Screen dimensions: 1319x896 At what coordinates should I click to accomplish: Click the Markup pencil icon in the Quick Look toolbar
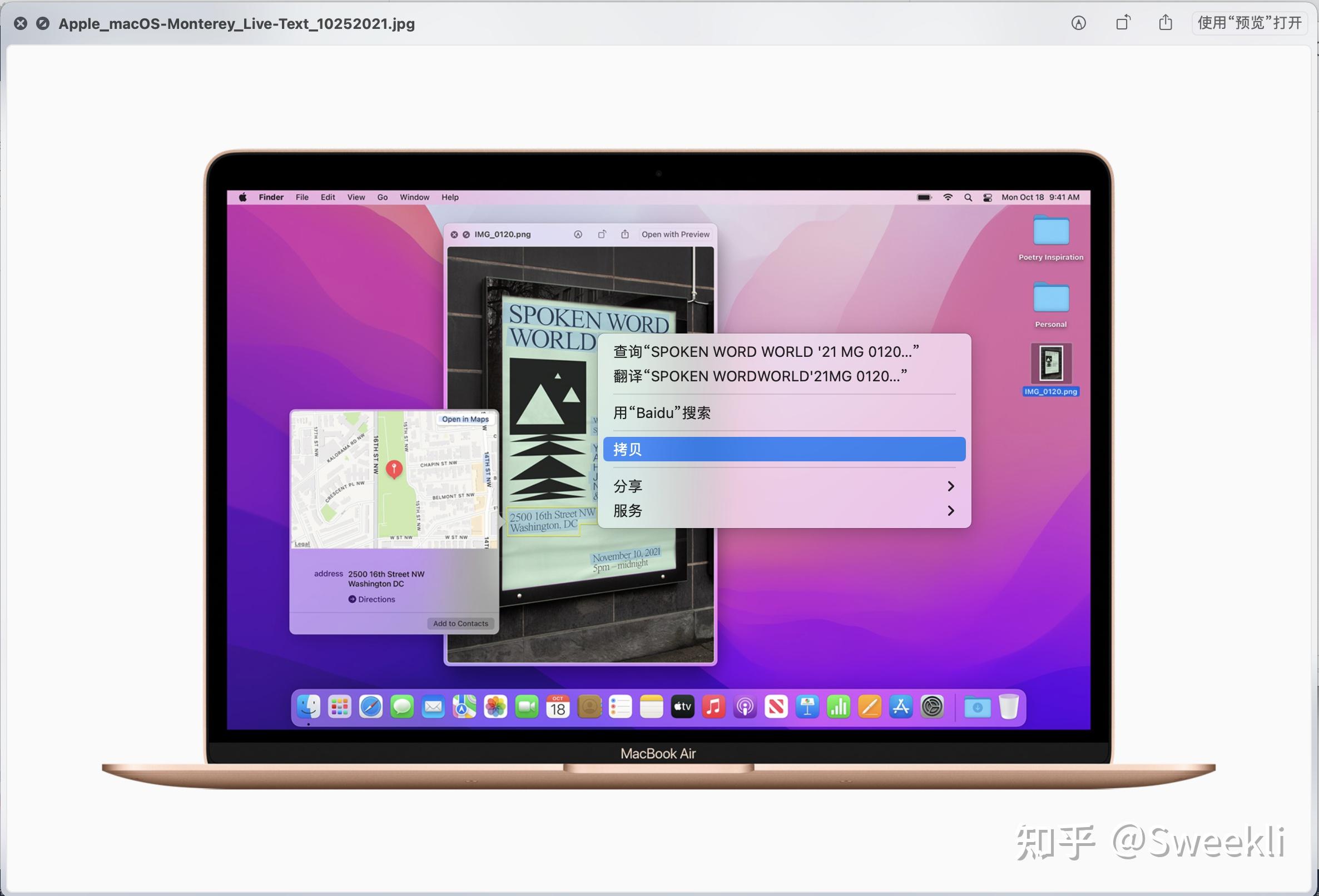pos(578,234)
